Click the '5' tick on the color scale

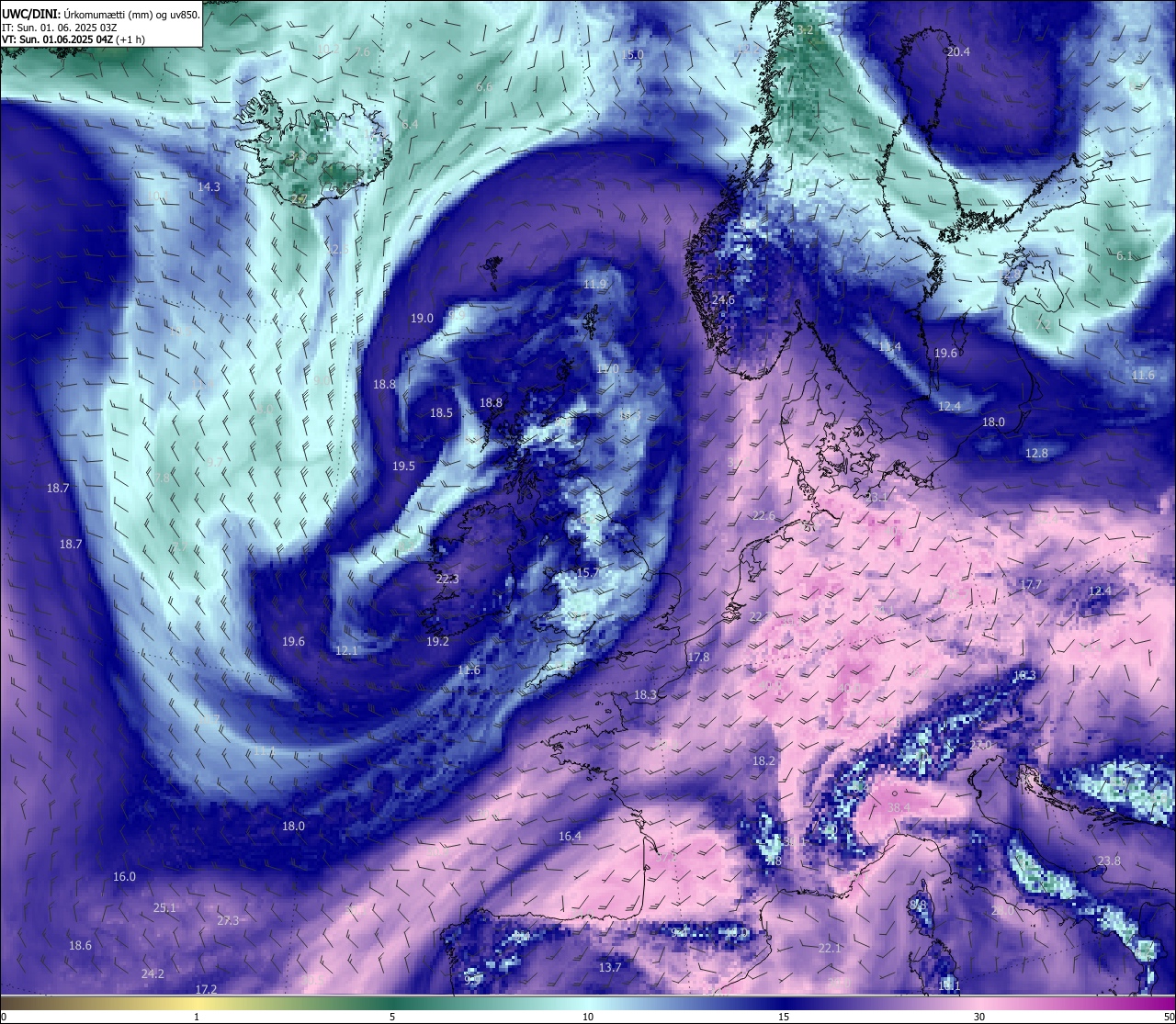pyautogui.click(x=392, y=1017)
